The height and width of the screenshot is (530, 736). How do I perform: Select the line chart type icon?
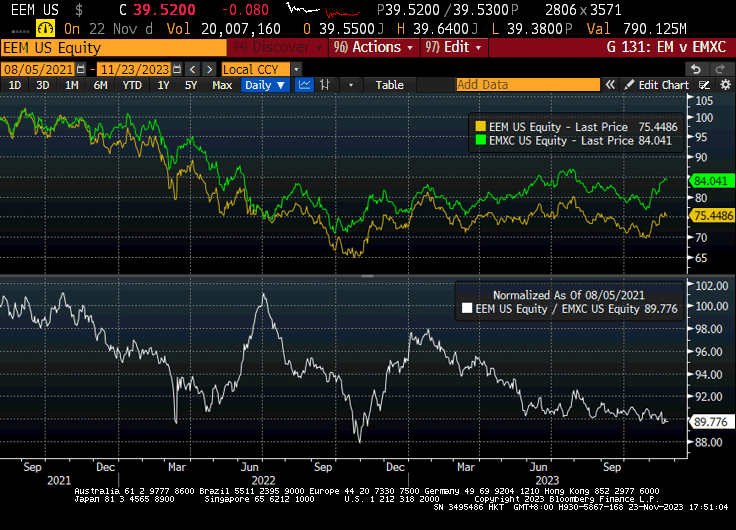[x=305, y=85]
